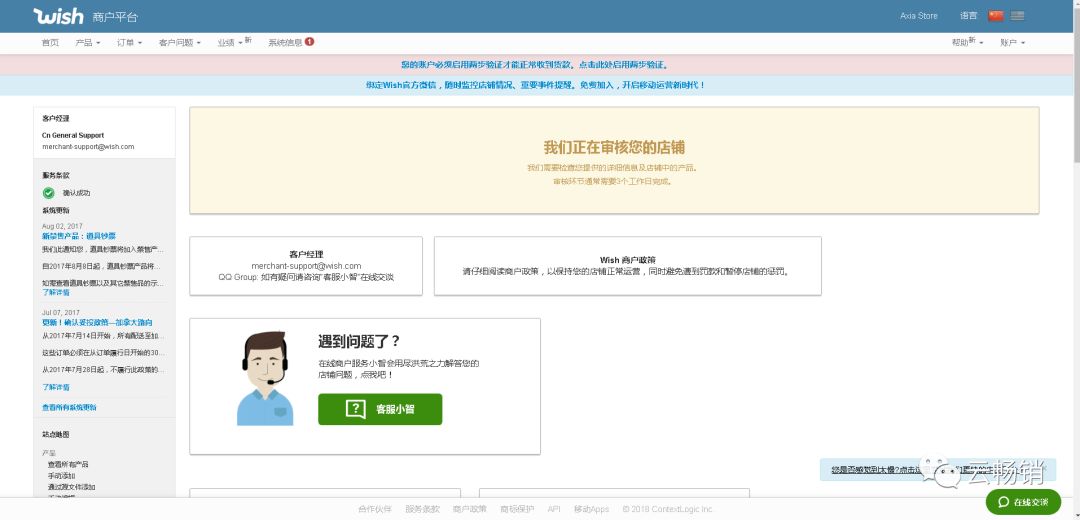This screenshot has height=520, width=1080.
Task: Click the 语言 label in the header
Action: tap(968, 16)
